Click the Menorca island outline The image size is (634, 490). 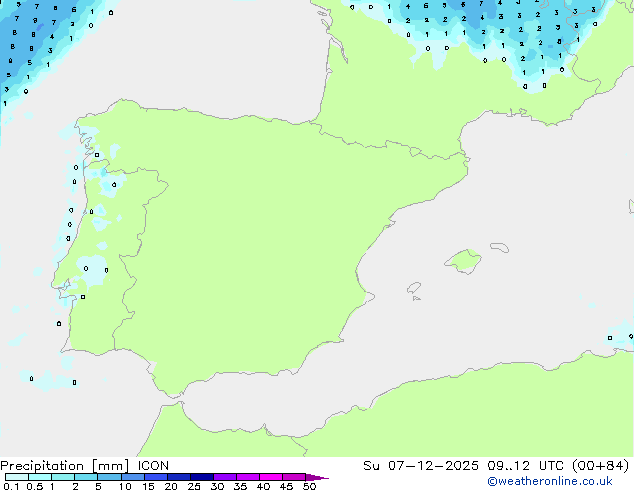tap(499, 247)
